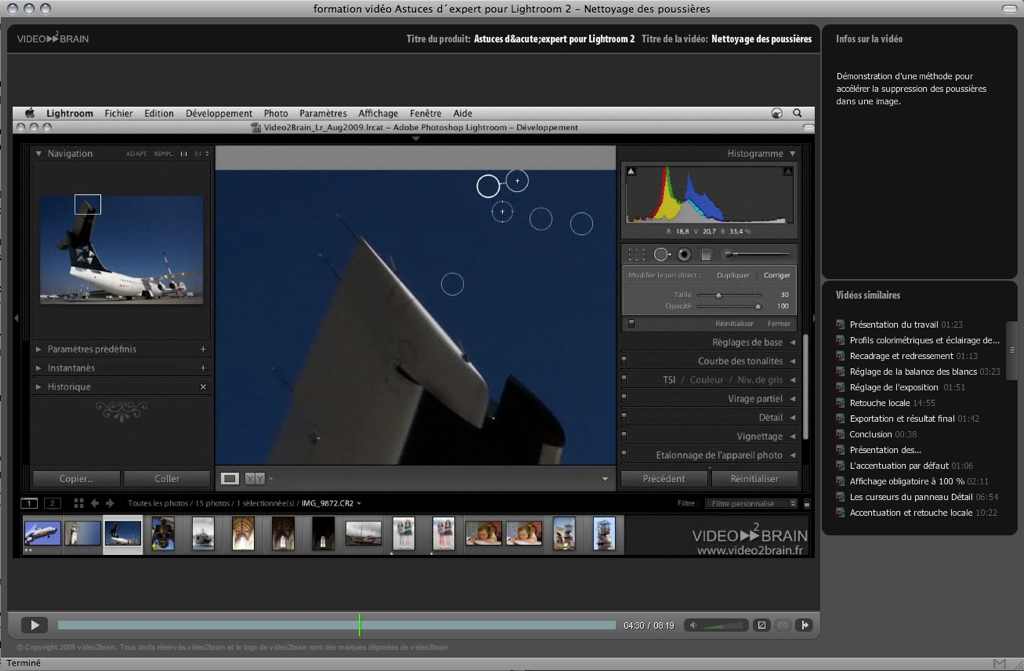Viewport: 1024px width, 671px height.
Task: Toggle Vignettage panel on/off switch
Action: pyautogui.click(x=624, y=435)
